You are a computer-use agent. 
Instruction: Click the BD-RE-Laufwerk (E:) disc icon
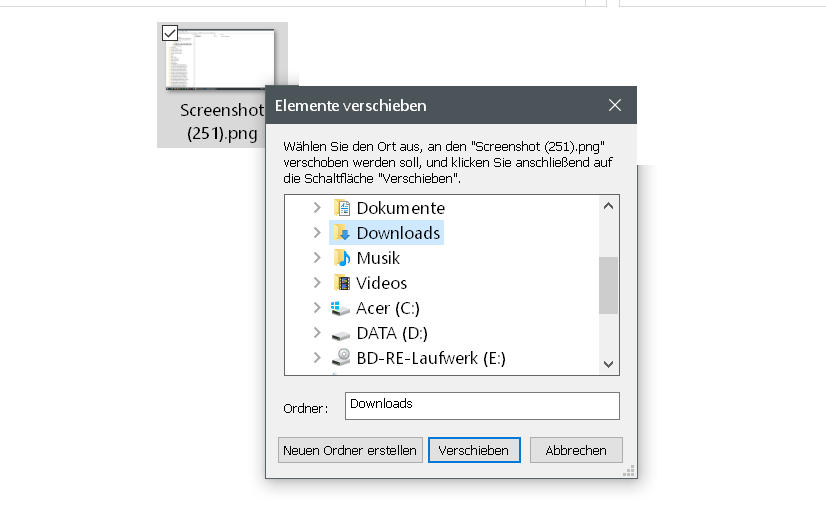[x=342, y=357]
